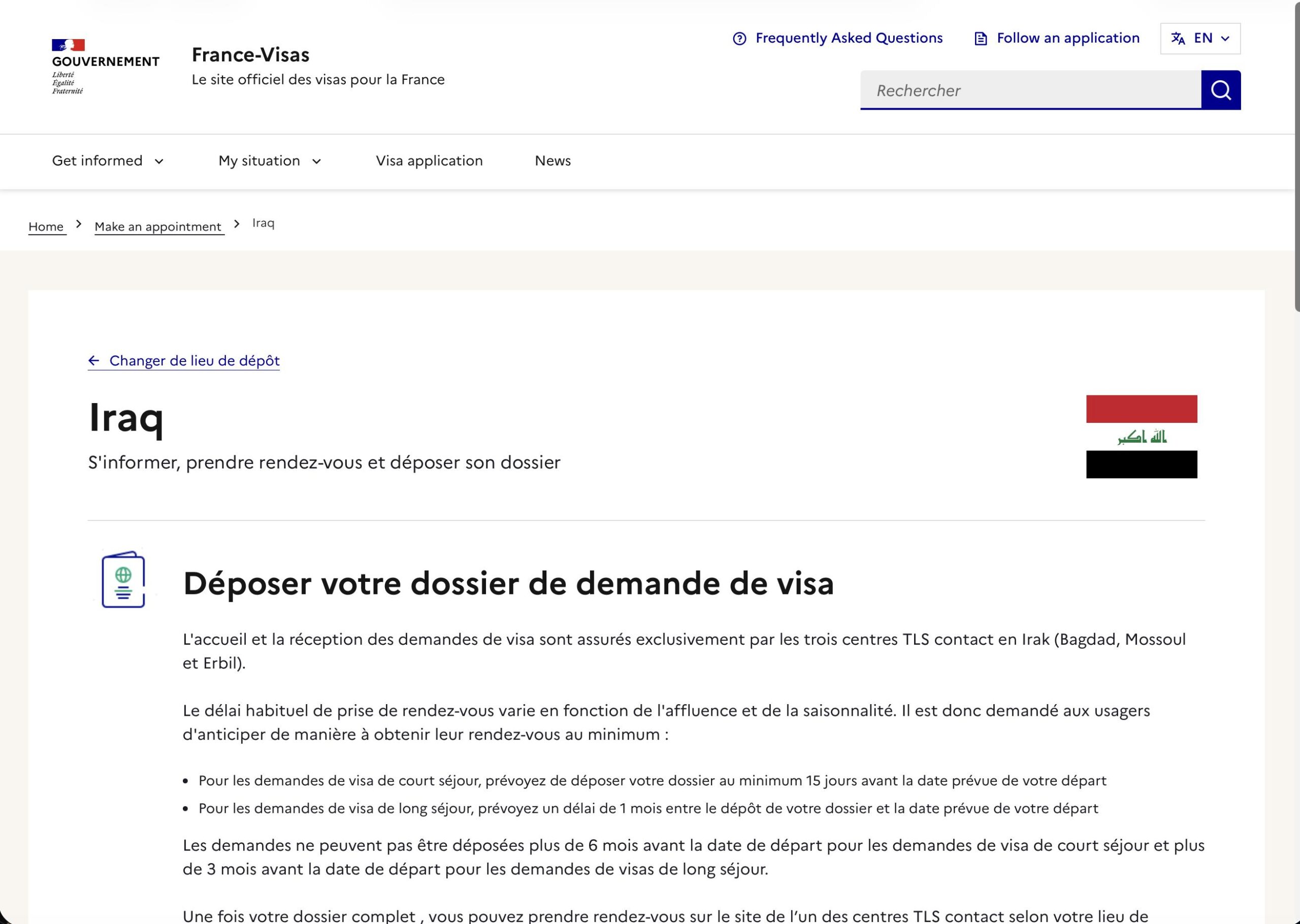The width and height of the screenshot is (1300, 924).
Task: Expand the Get informed menu
Action: coord(108,161)
